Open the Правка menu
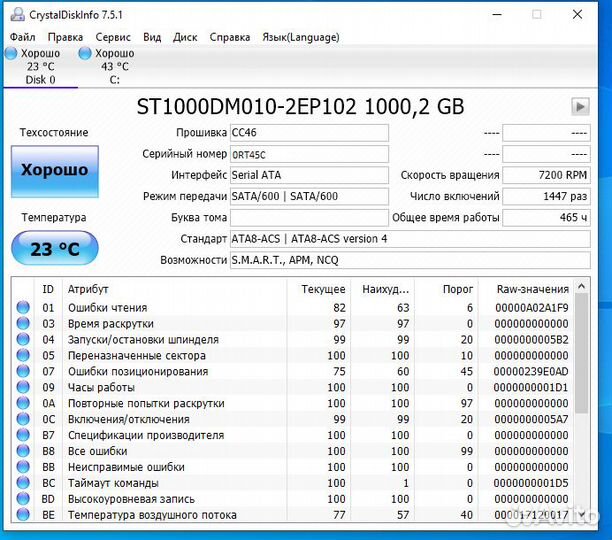This screenshot has height=540, width=612. tap(65, 37)
